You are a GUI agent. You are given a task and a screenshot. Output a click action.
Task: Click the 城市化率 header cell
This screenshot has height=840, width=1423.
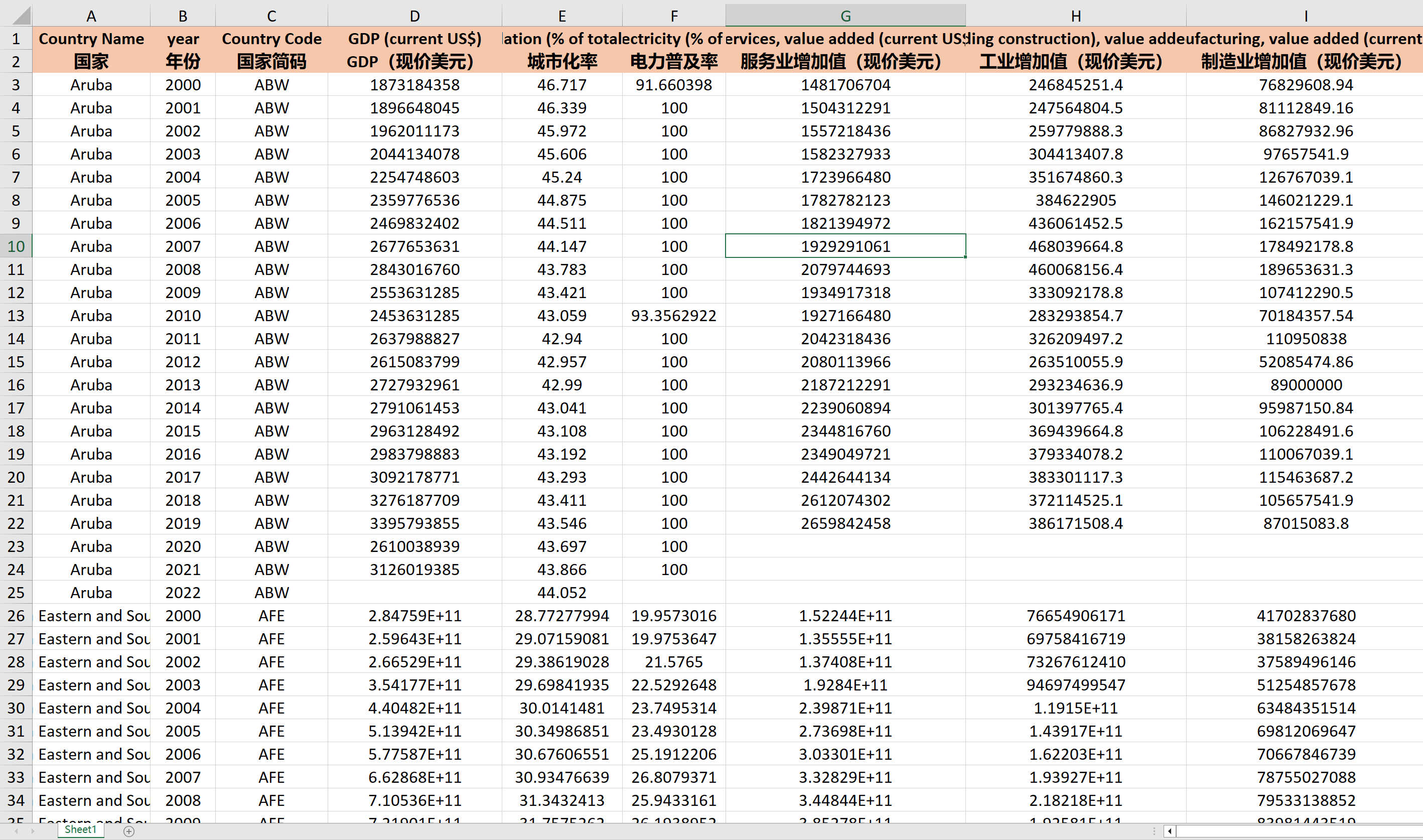(561, 61)
